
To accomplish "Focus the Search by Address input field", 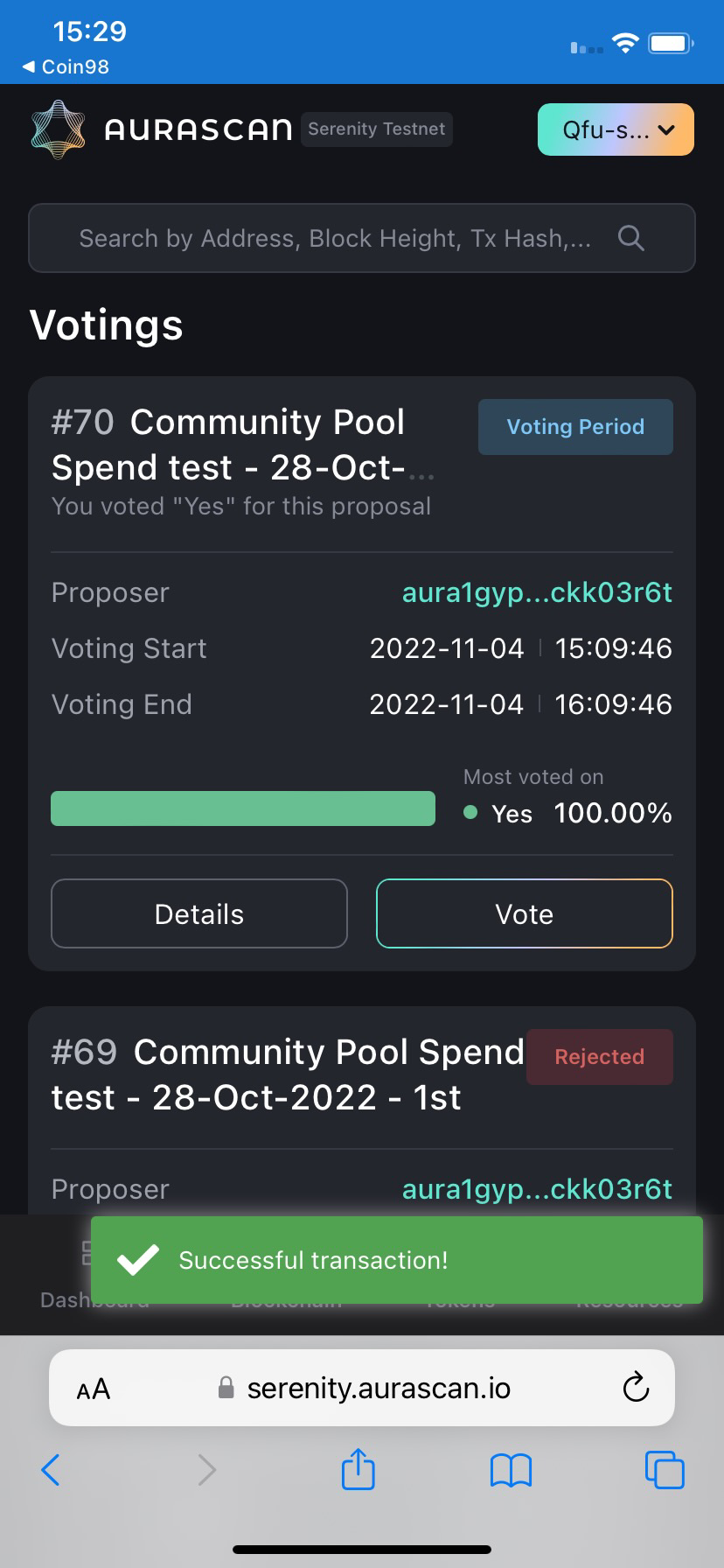I will [x=335, y=238].
